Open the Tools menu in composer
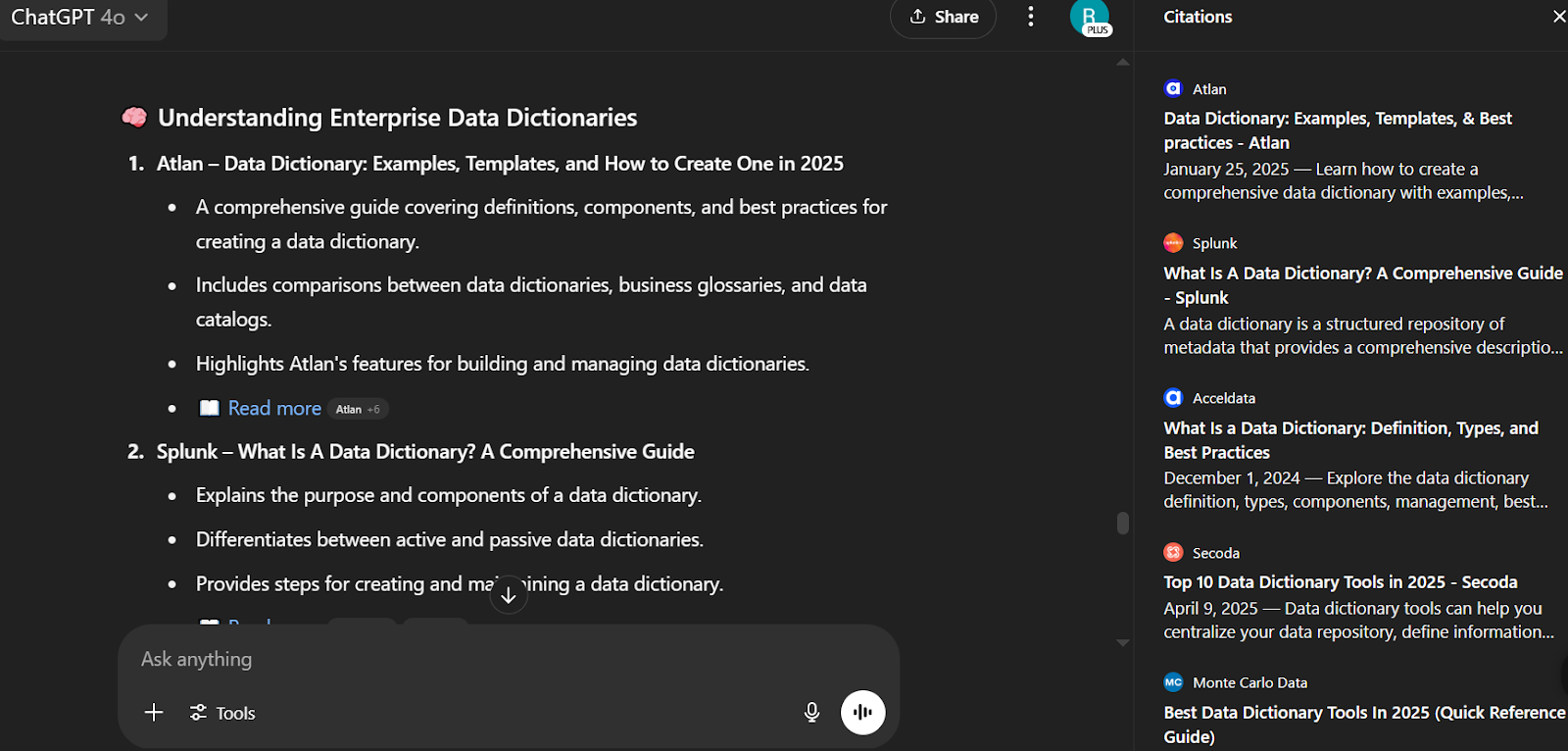1568x751 pixels. coord(222,713)
